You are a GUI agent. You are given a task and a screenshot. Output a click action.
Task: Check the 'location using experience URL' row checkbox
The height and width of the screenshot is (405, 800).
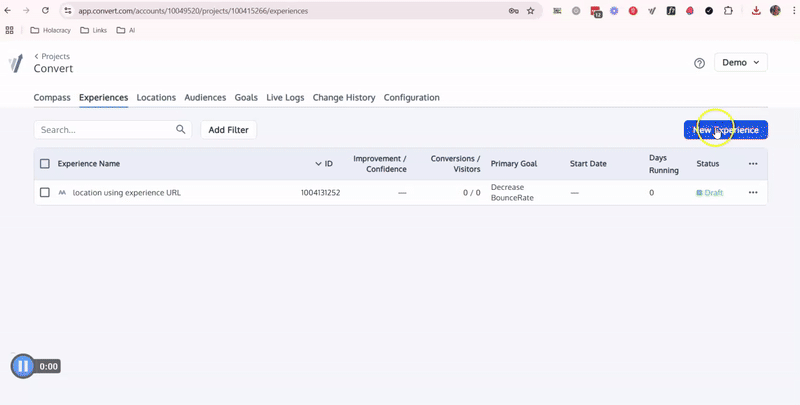point(44,193)
